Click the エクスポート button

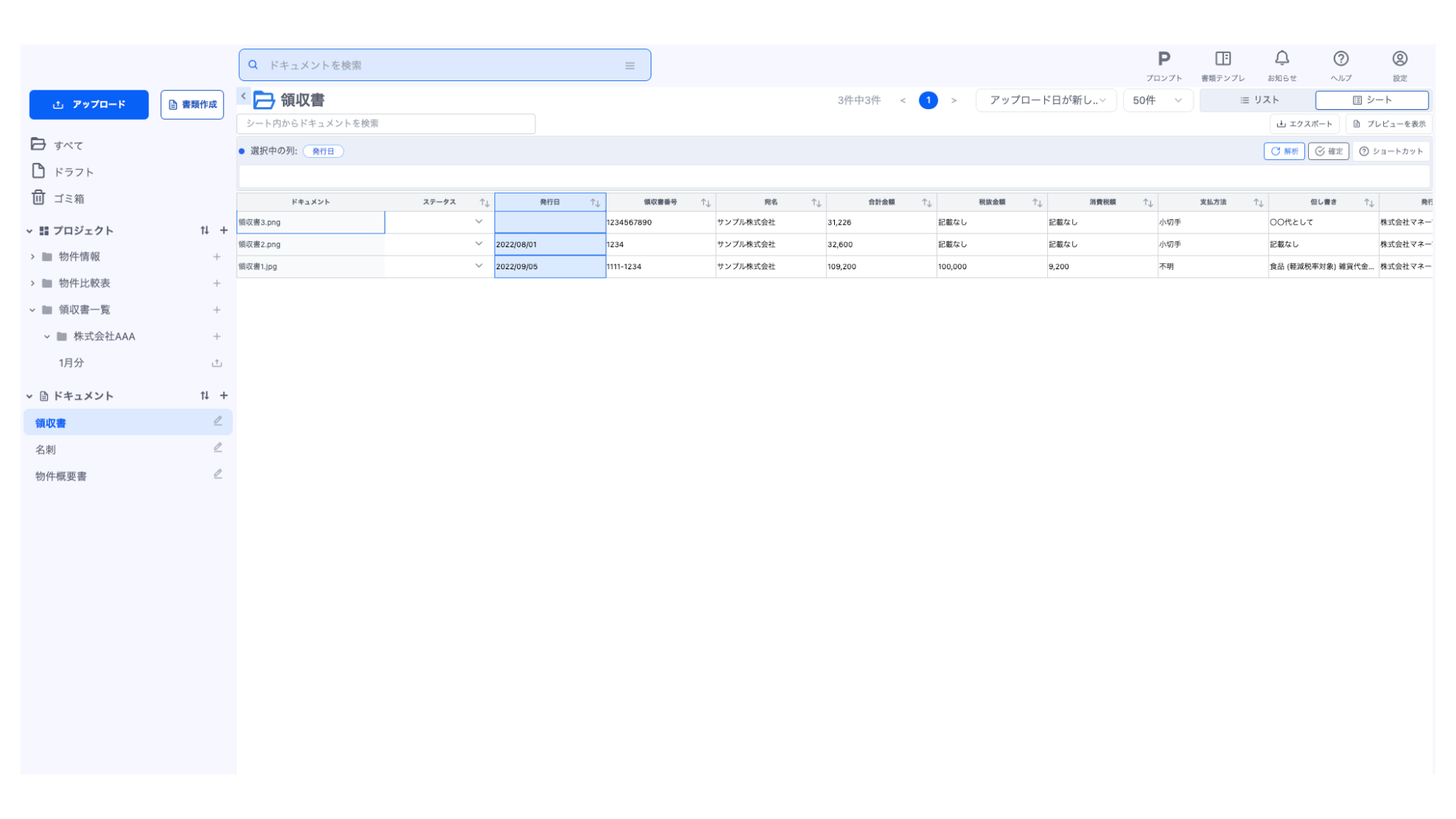(1304, 124)
